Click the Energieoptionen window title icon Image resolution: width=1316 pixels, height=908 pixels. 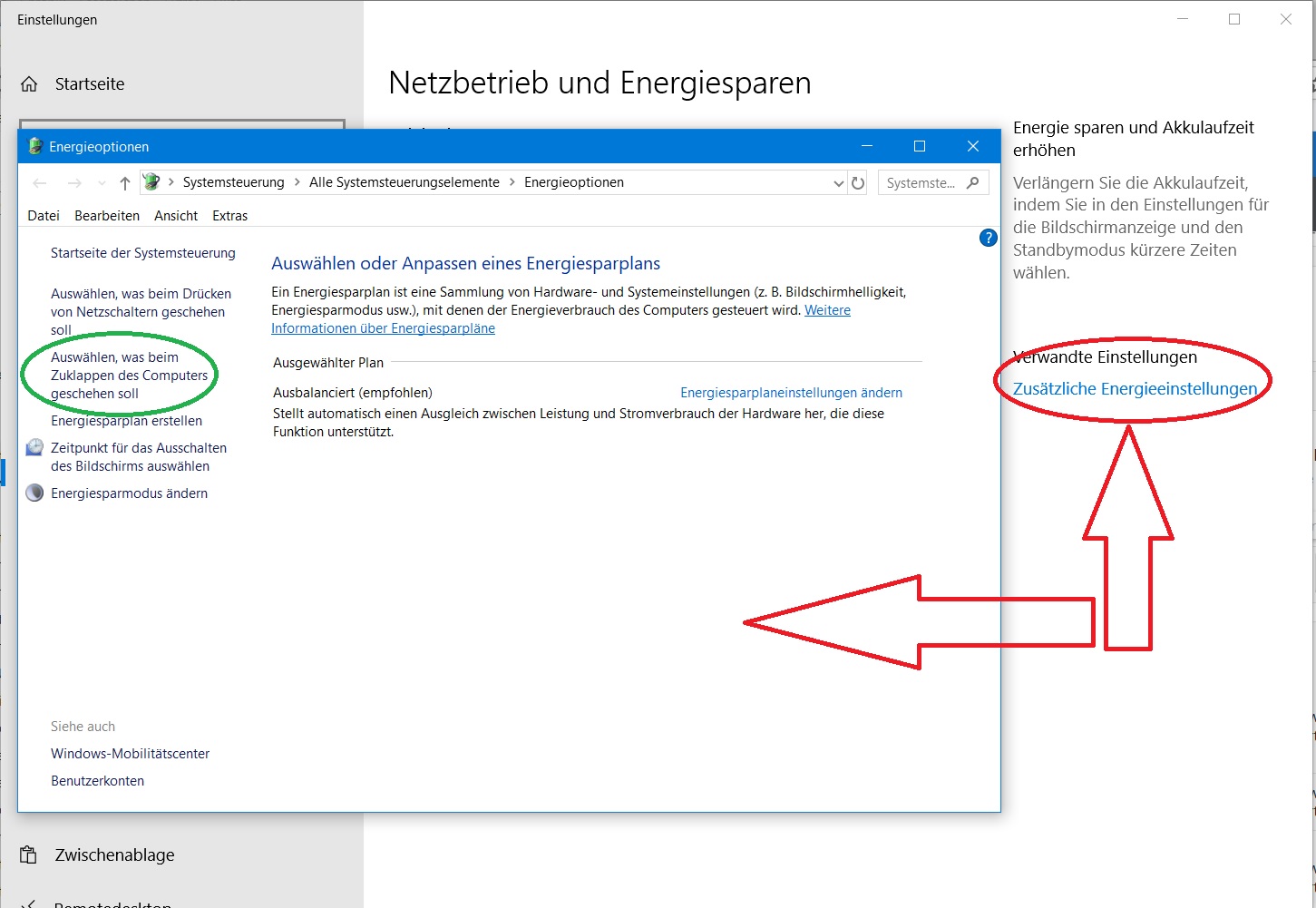(35, 146)
